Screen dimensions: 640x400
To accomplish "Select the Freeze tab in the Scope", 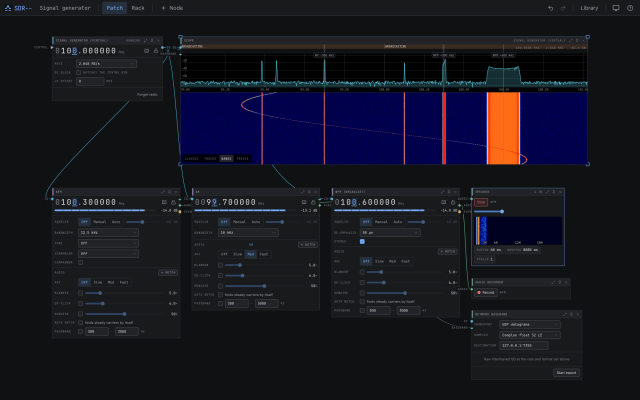I will [243, 158].
